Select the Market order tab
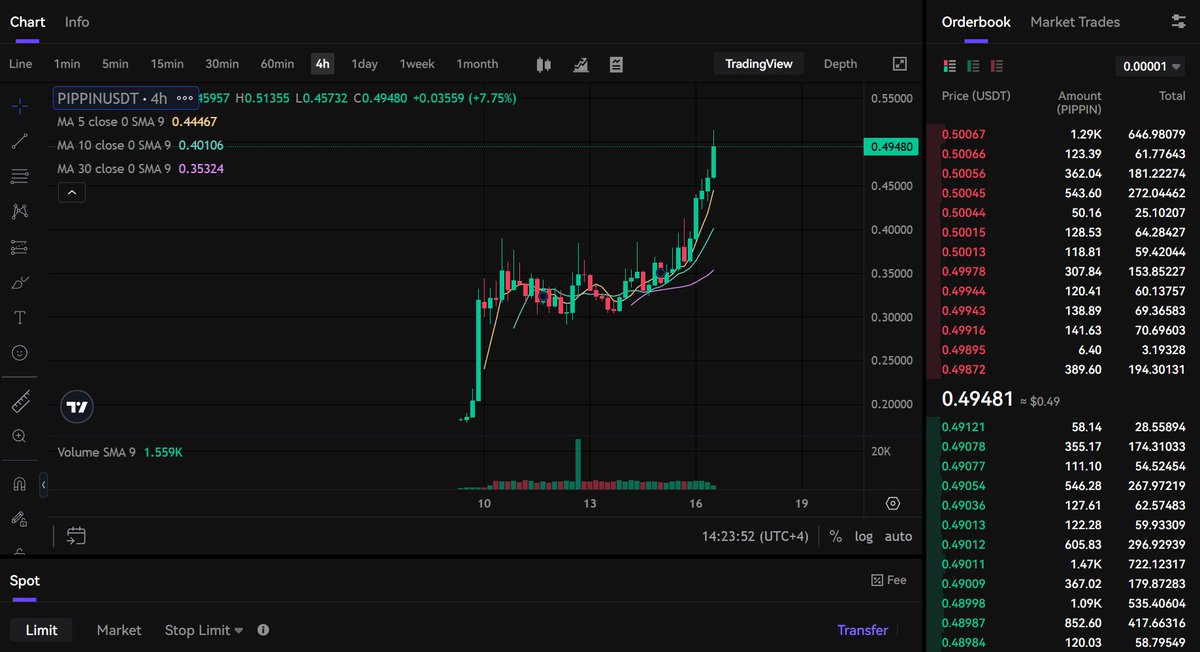The height and width of the screenshot is (652, 1200). (119, 630)
